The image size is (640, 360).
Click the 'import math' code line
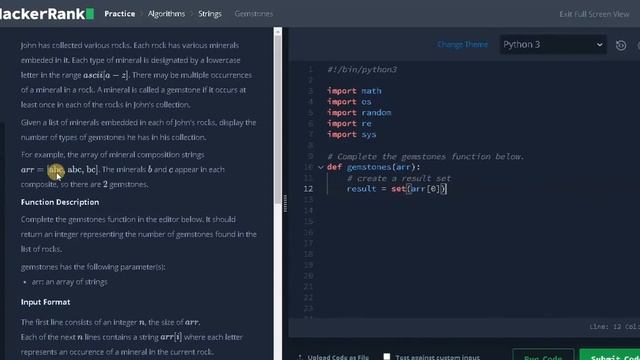354,91
